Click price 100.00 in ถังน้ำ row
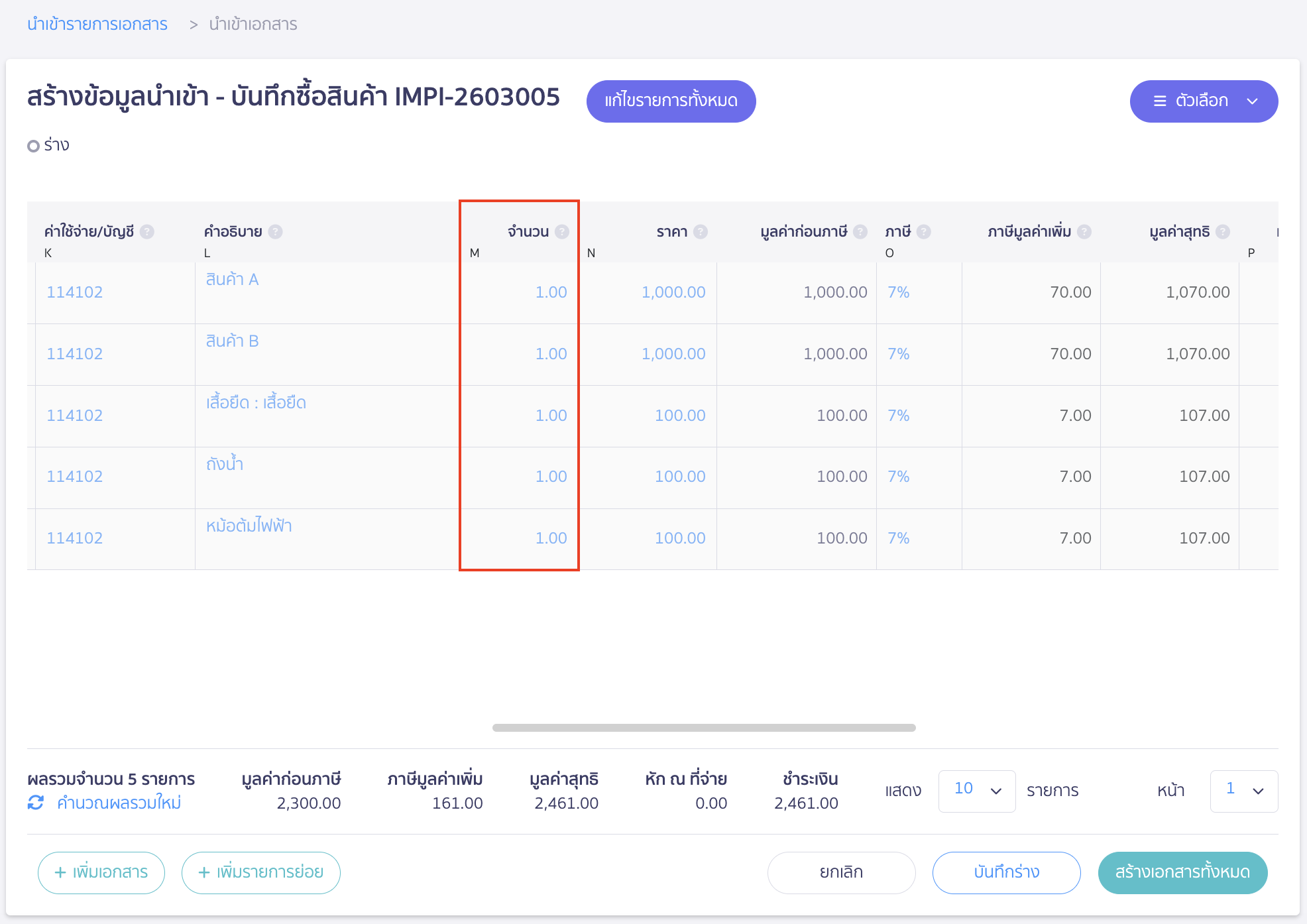 coord(680,477)
